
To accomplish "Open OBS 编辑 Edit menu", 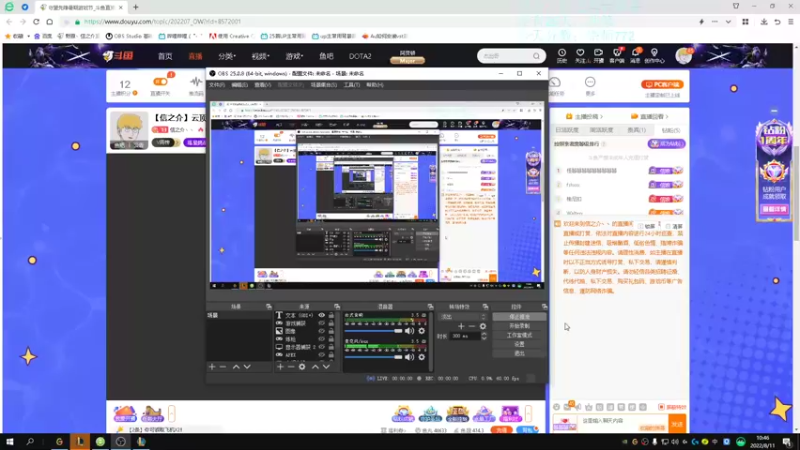I will tap(239, 85).
